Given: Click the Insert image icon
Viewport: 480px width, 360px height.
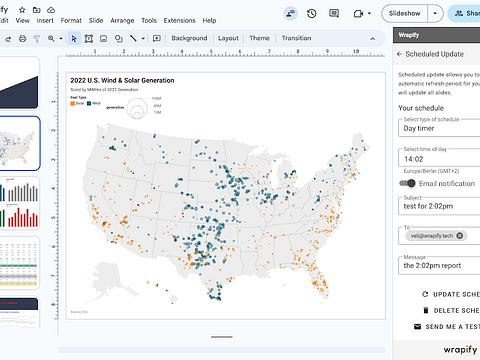Looking at the screenshot, I should point(104,39).
